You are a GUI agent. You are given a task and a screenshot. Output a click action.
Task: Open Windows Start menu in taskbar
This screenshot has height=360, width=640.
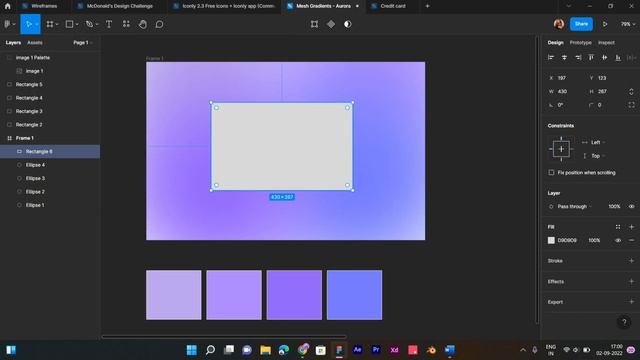[x=191, y=350]
